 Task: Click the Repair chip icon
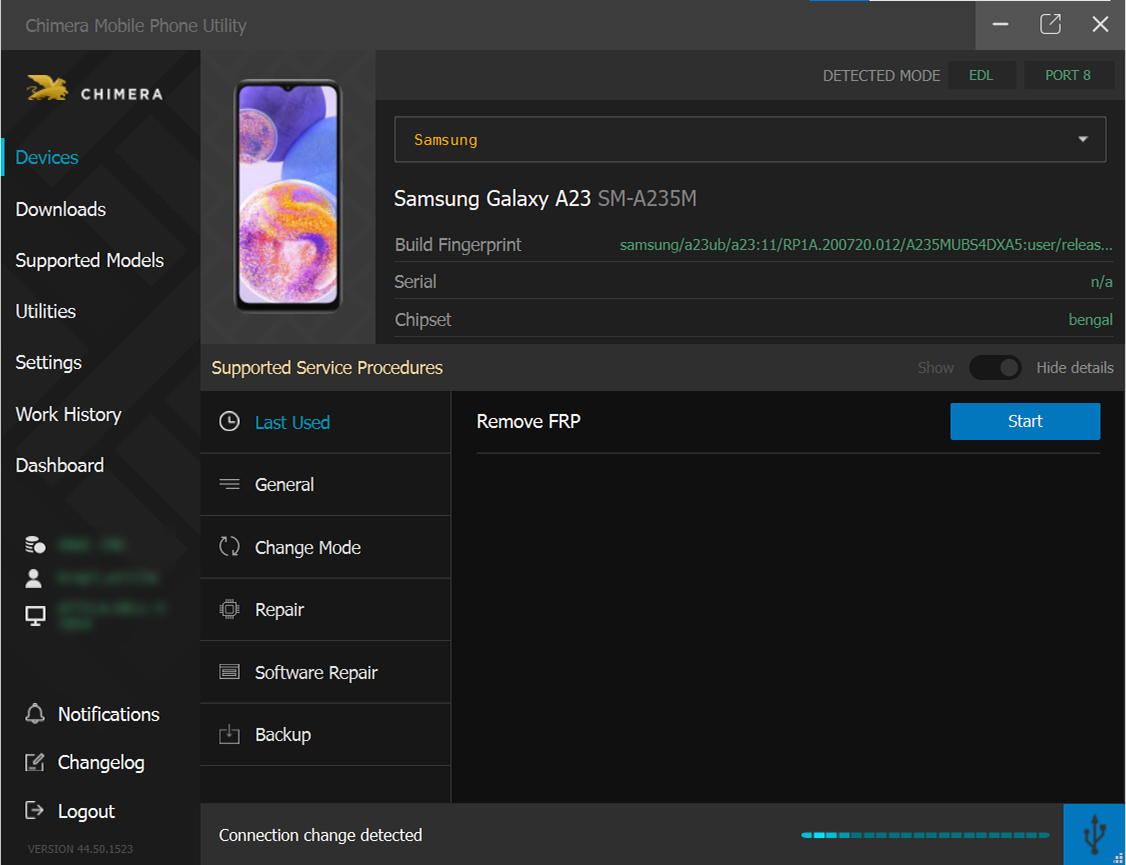click(229, 609)
